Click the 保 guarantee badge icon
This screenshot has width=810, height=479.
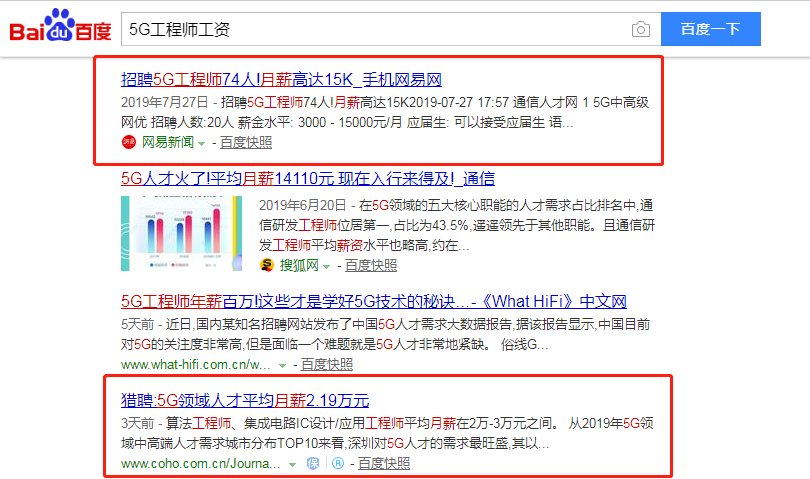[x=313, y=463]
